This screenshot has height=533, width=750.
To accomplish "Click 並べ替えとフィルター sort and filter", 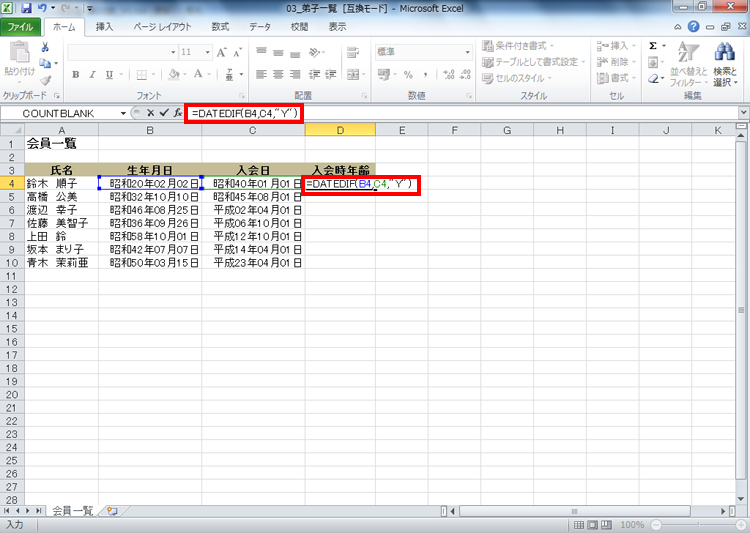I will coord(688,65).
